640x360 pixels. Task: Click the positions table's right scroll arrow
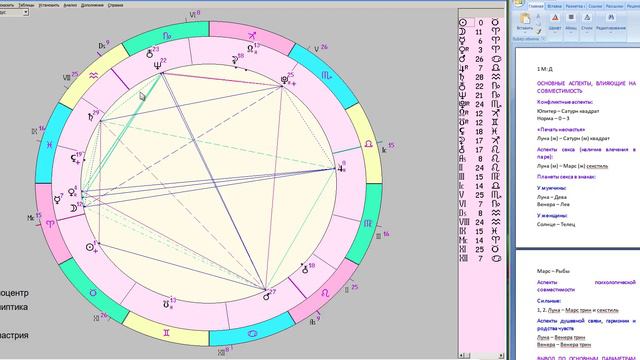click(x=501, y=356)
